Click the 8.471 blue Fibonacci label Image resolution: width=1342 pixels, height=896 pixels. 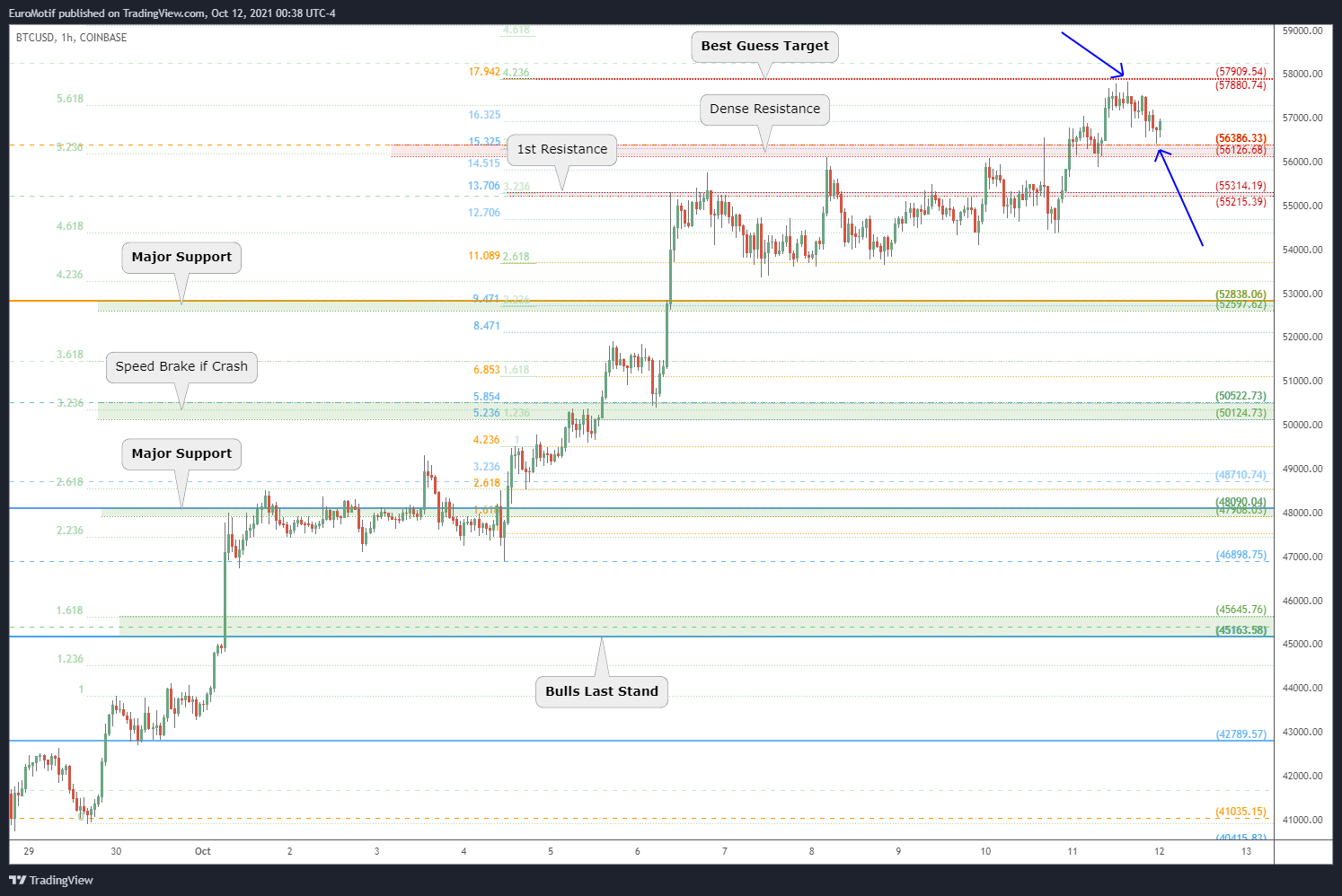pos(487,326)
